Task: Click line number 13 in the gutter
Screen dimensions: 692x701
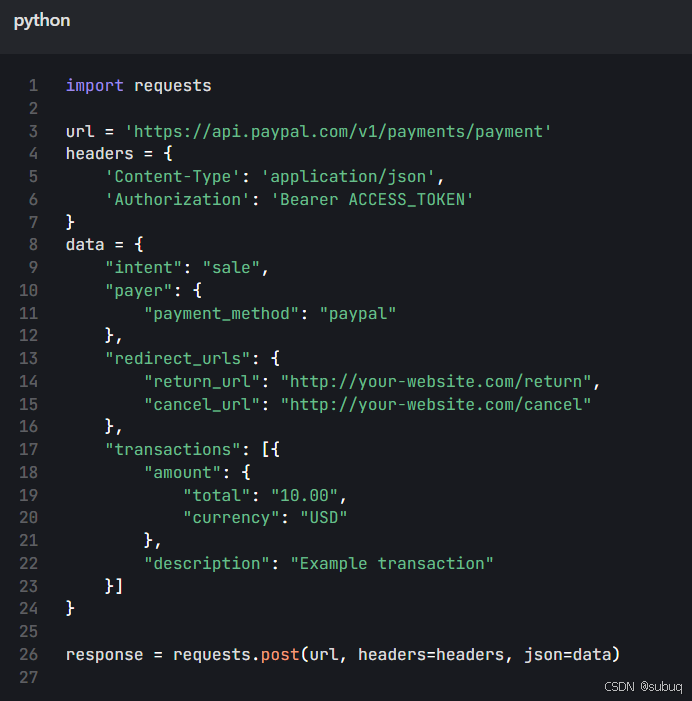Action: 29,358
